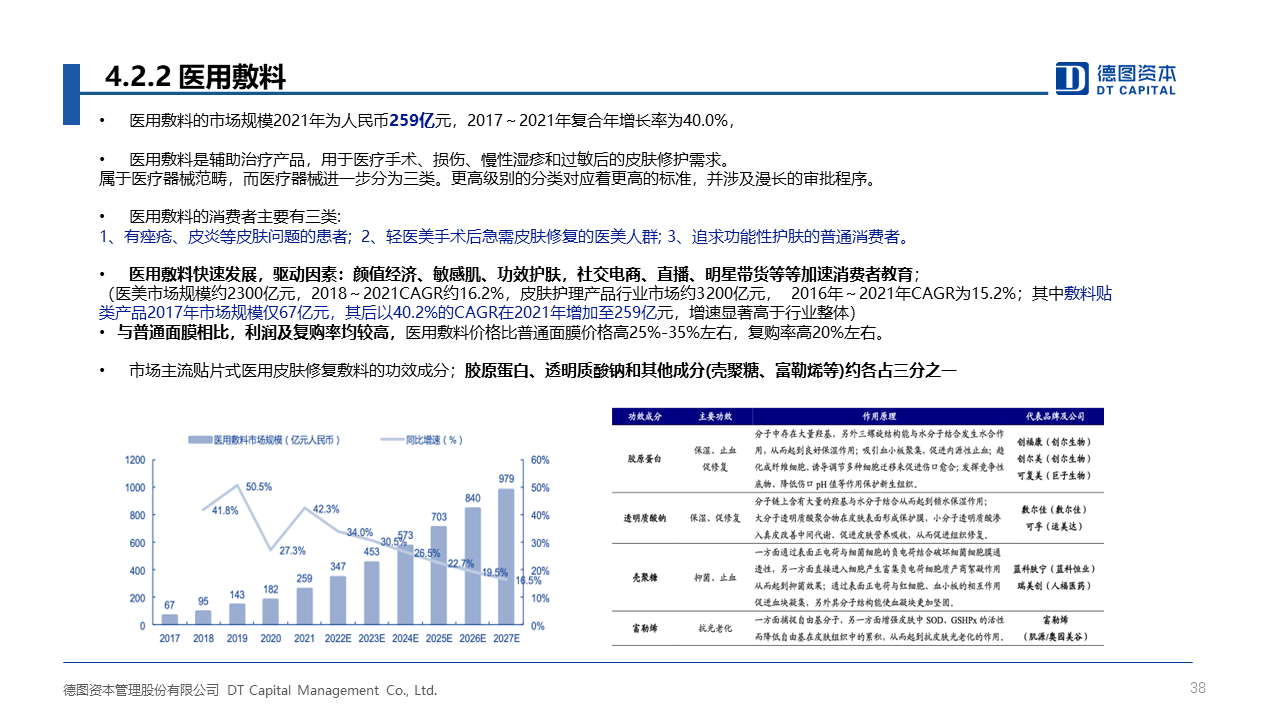The height and width of the screenshot is (720, 1280).
Task: Click the bullet '医用敷料的消费者主要有三类'
Action: (x=235, y=216)
